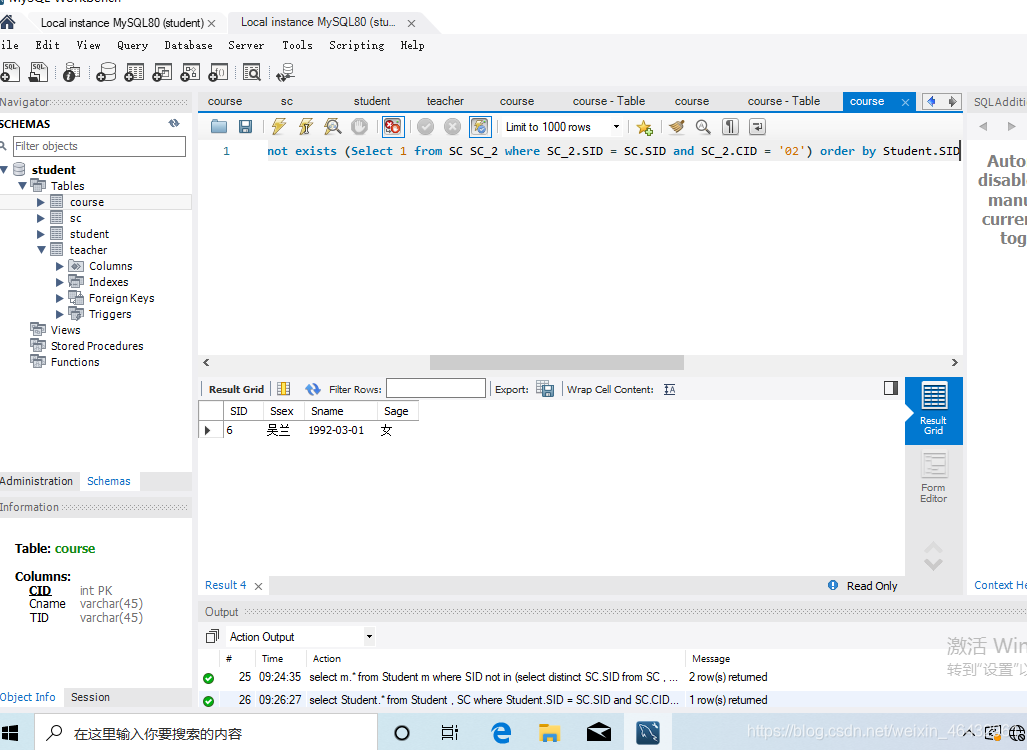Expand the teacher Columns node

pos(60,266)
